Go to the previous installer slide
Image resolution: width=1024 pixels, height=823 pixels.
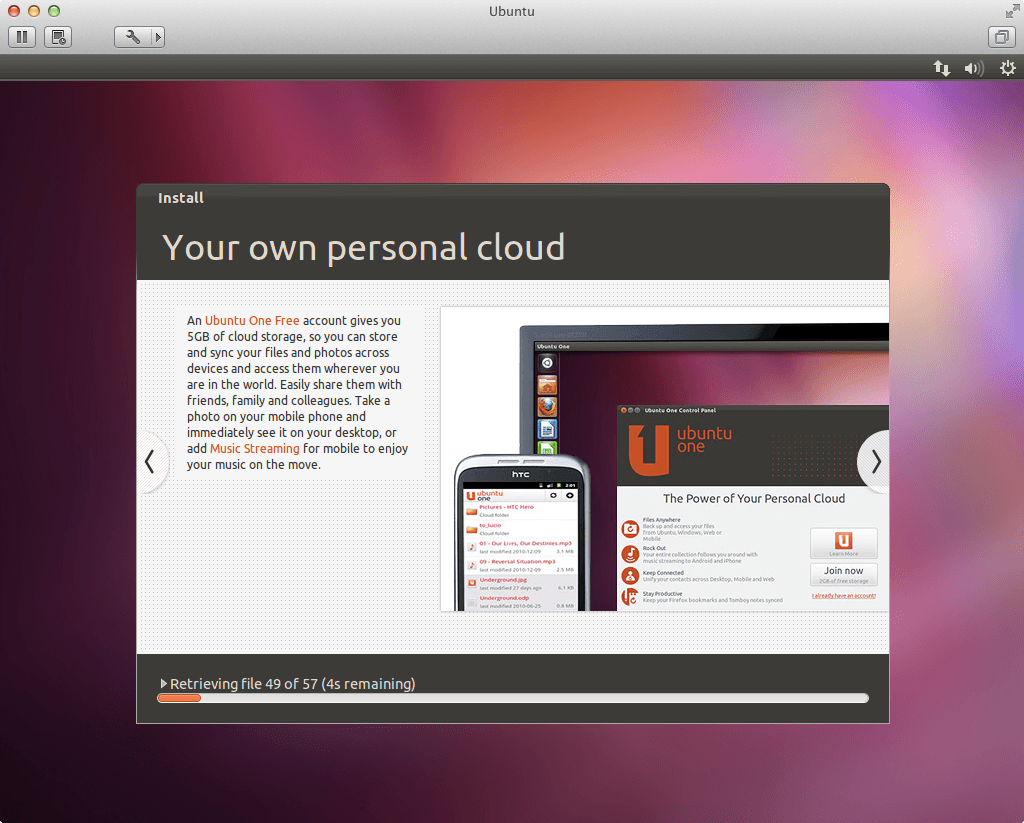151,462
